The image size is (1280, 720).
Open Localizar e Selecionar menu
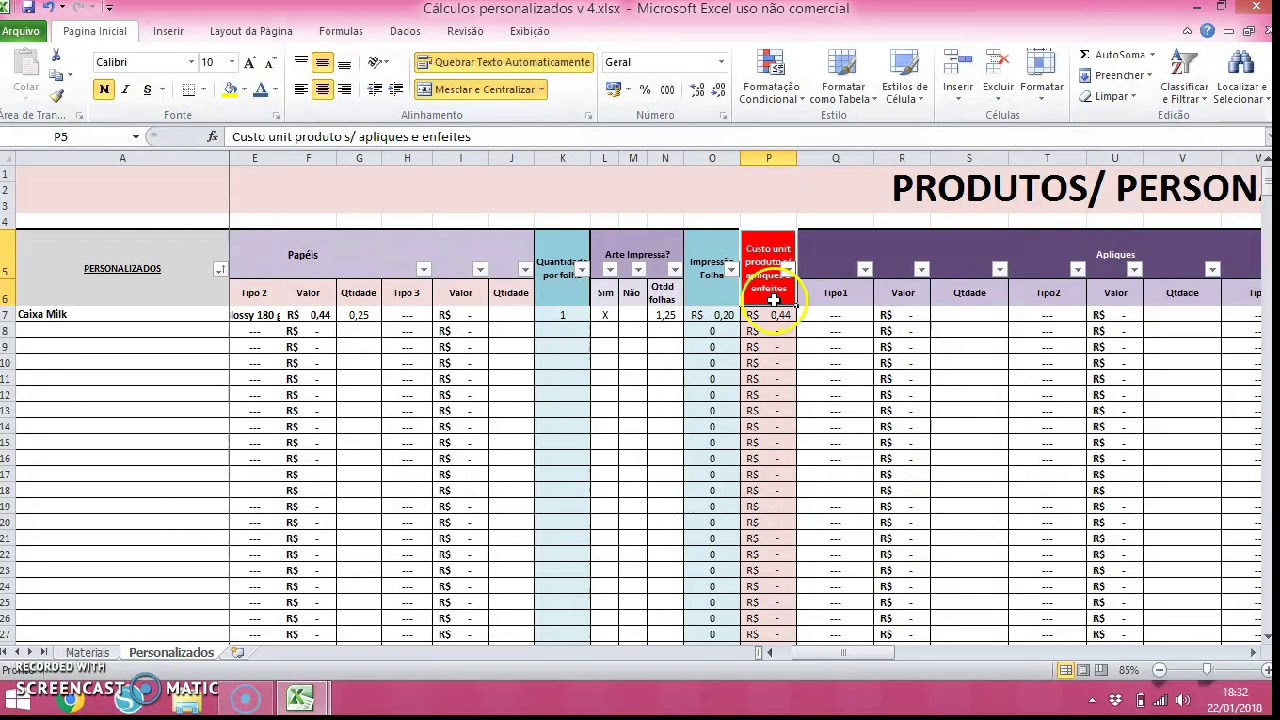[1240, 77]
